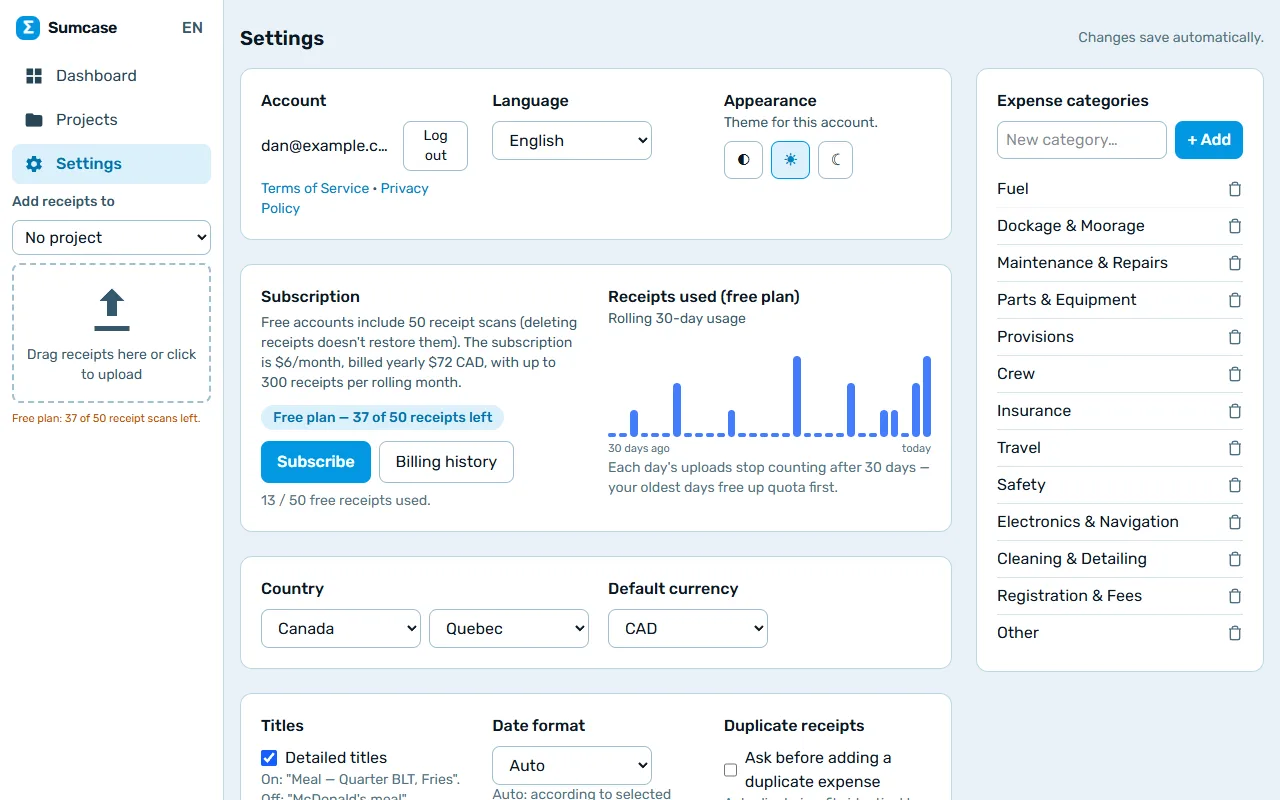1280x800 pixels.
Task: Select the dark moon theme
Action: pos(836,160)
